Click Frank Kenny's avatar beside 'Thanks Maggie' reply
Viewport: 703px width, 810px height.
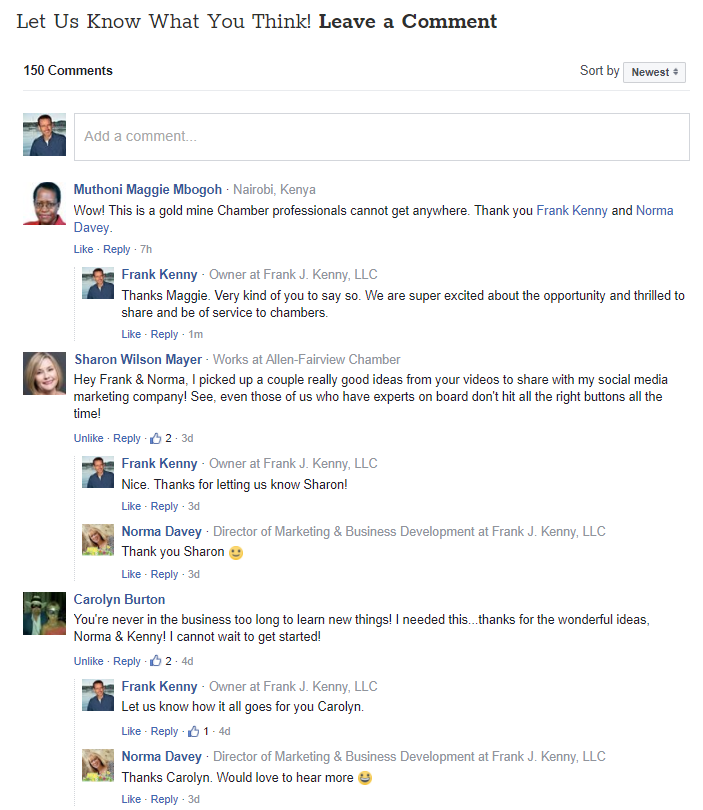(x=97, y=283)
